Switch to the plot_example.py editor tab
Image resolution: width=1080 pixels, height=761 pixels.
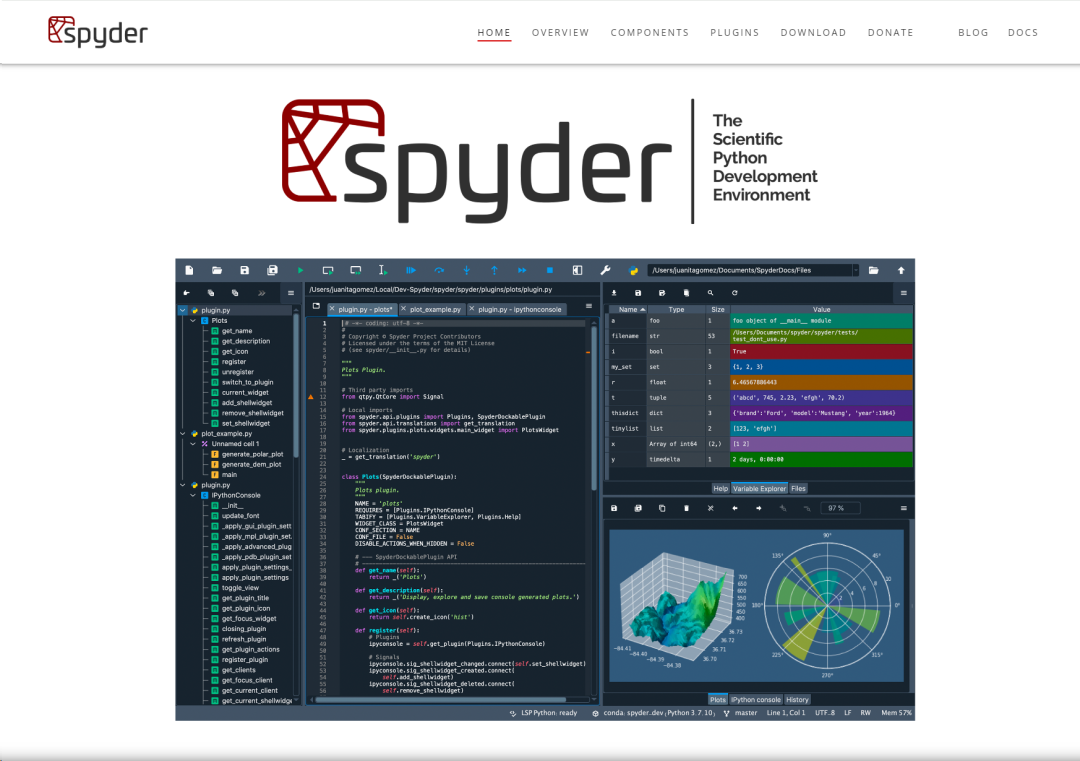[x=433, y=309]
